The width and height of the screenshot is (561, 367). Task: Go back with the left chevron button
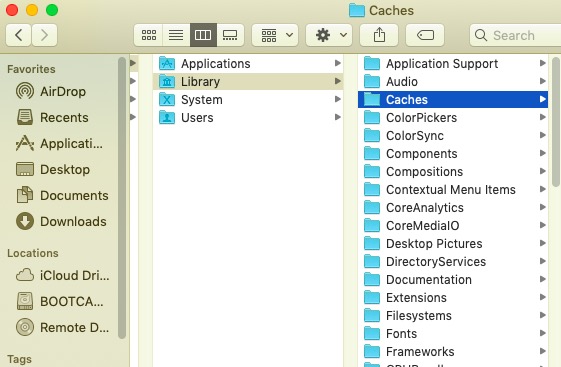pyautogui.click(x=19, y=35)
